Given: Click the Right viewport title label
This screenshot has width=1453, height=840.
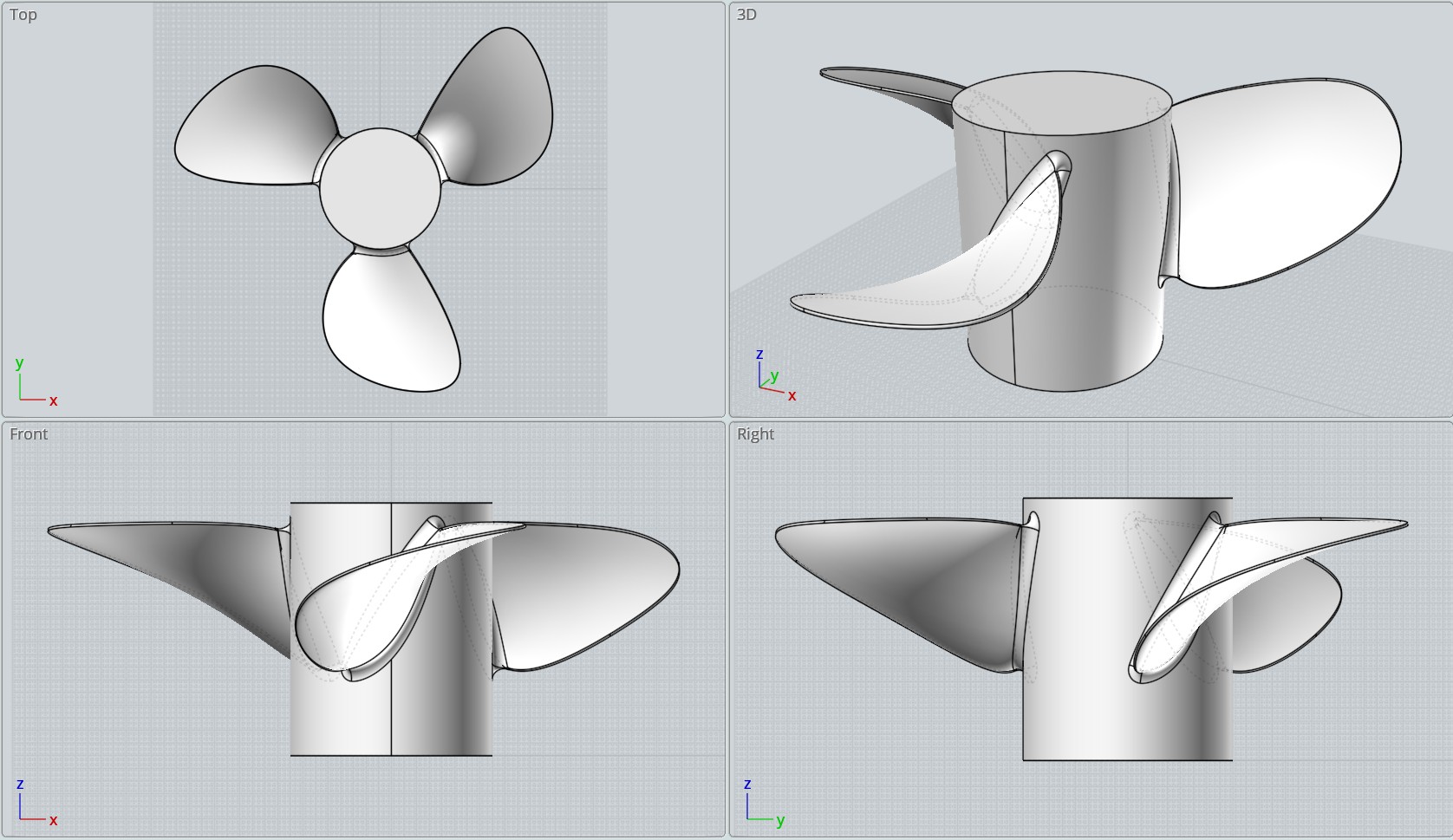Looking at the screenshot, I should (755, 434).
